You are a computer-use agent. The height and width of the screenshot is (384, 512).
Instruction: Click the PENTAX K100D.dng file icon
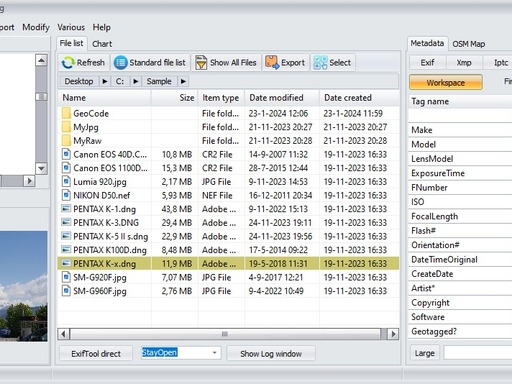click(x=66, y=250)
